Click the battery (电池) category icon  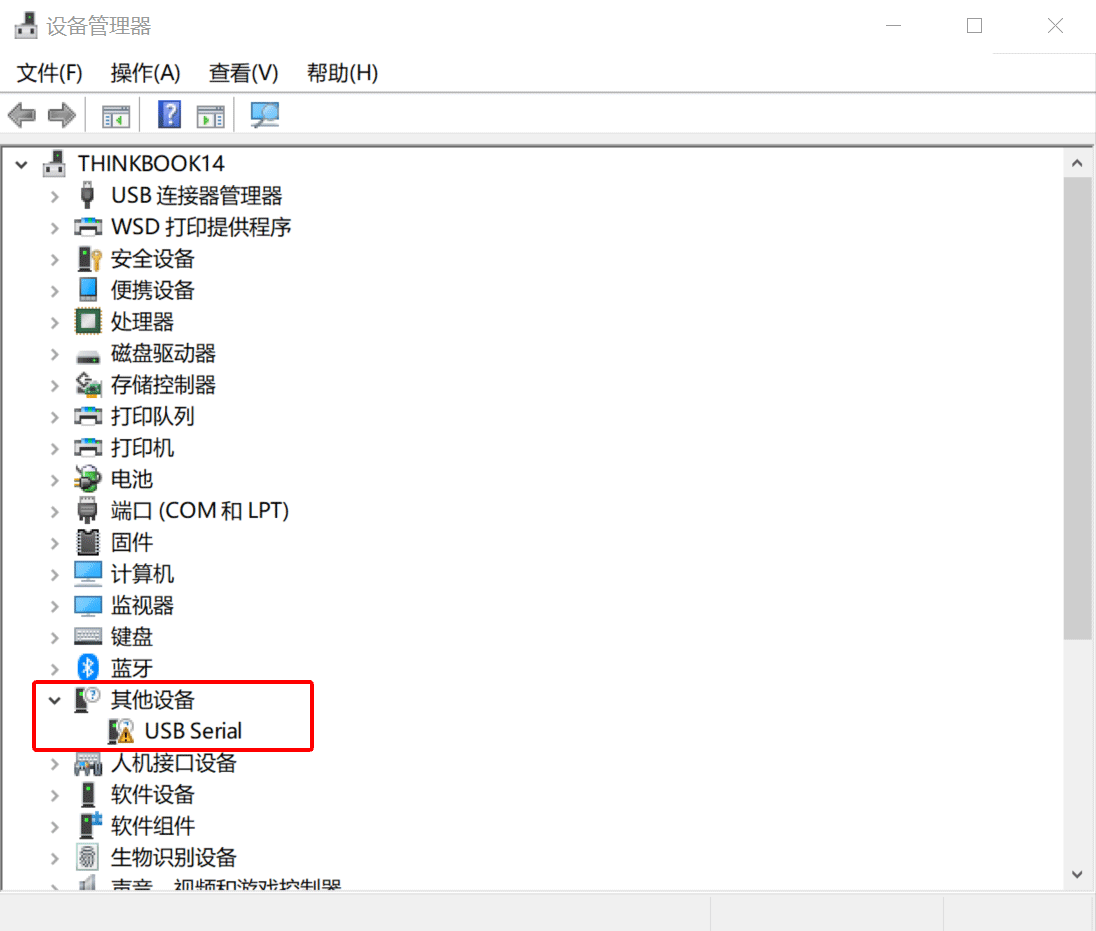click(88, 479)
